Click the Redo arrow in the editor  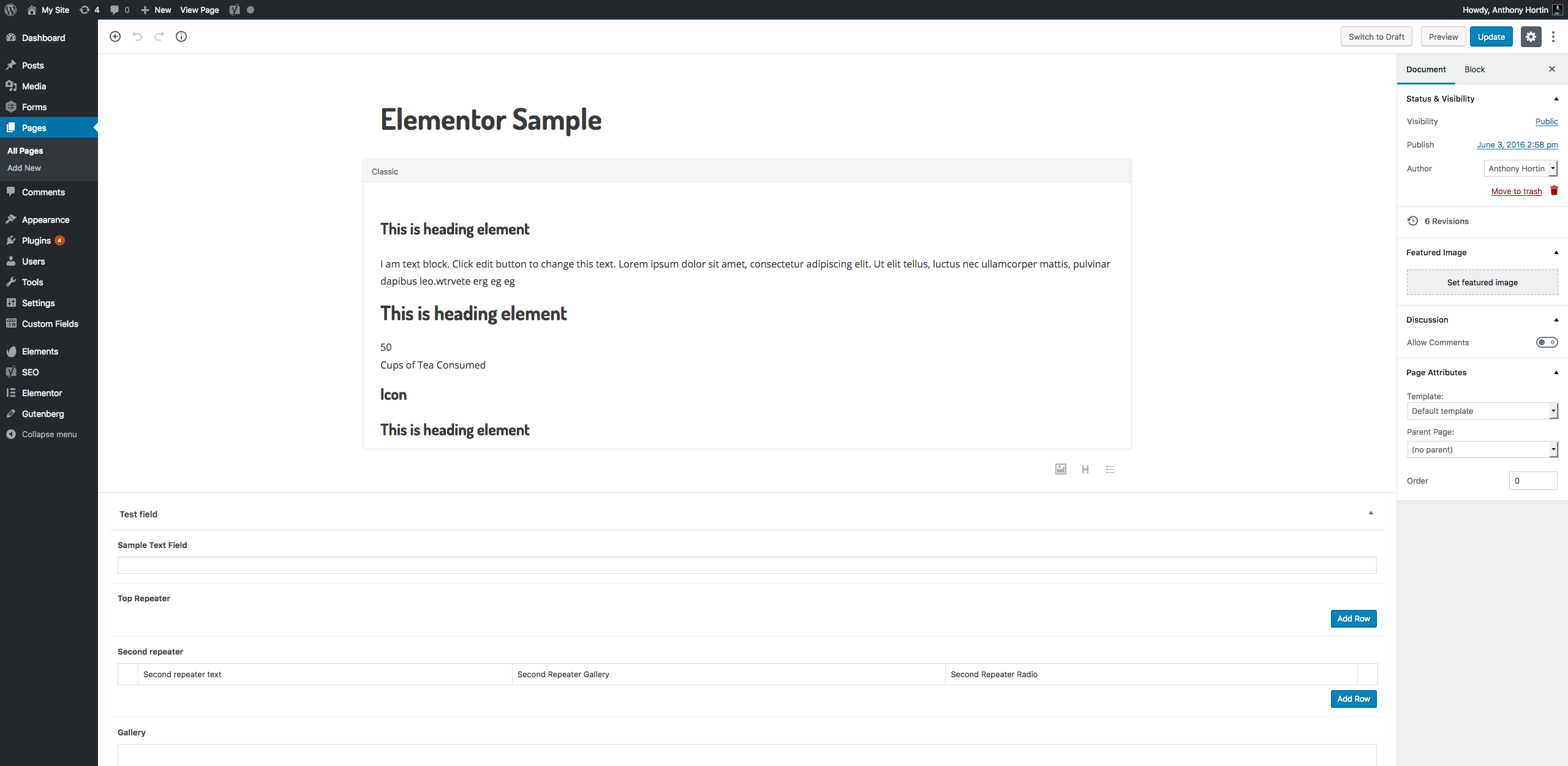click(159, 36)
